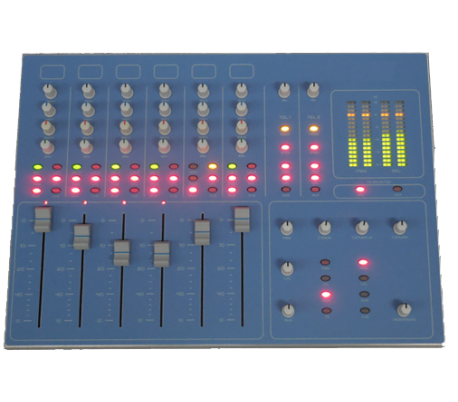458x402 pixels.
Task: Toggle unlit AUX button under level meters
Action: coord(397,189)
